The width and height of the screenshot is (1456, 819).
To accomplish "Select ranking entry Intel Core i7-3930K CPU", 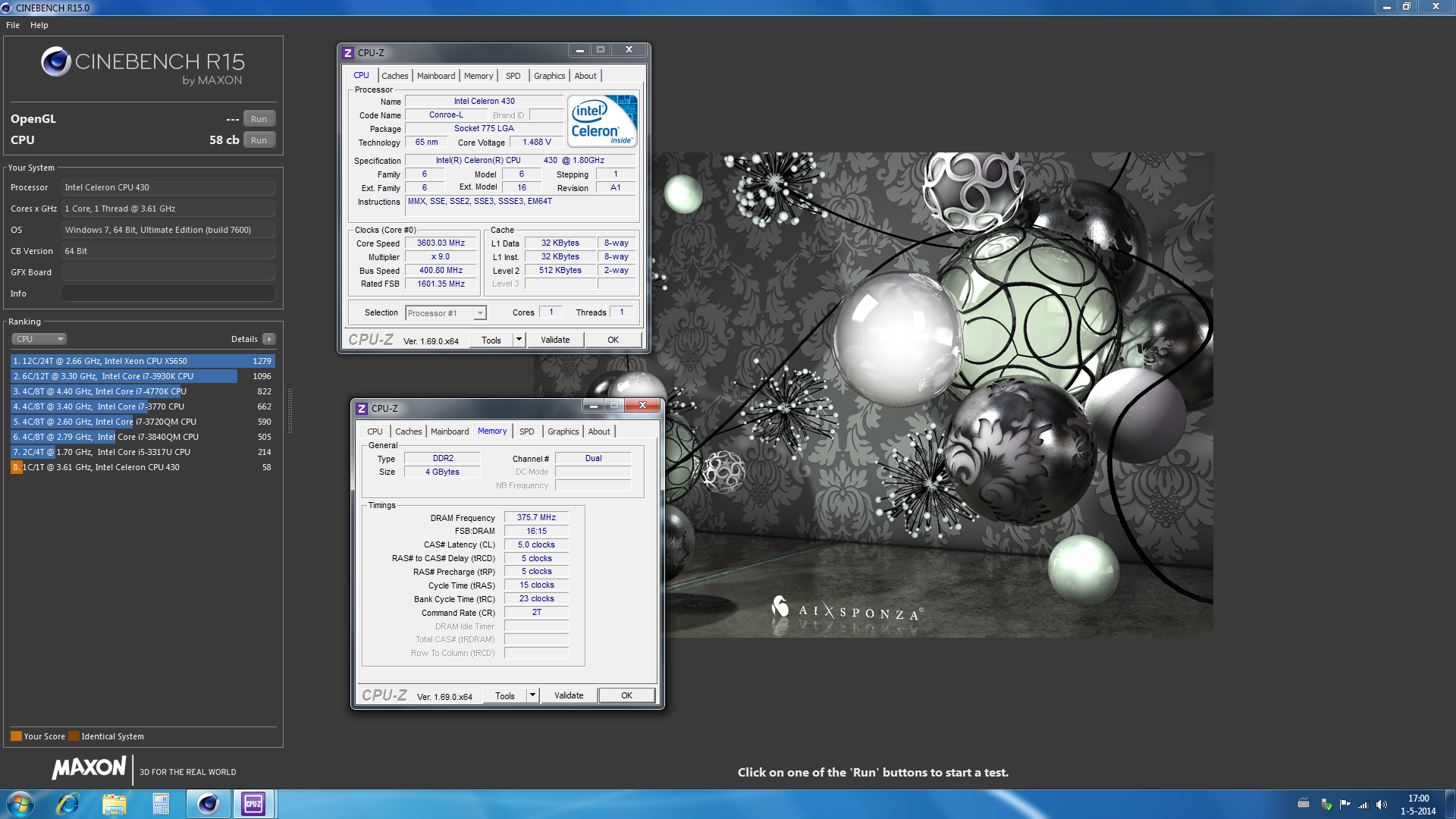I will (x=143, y=376).
